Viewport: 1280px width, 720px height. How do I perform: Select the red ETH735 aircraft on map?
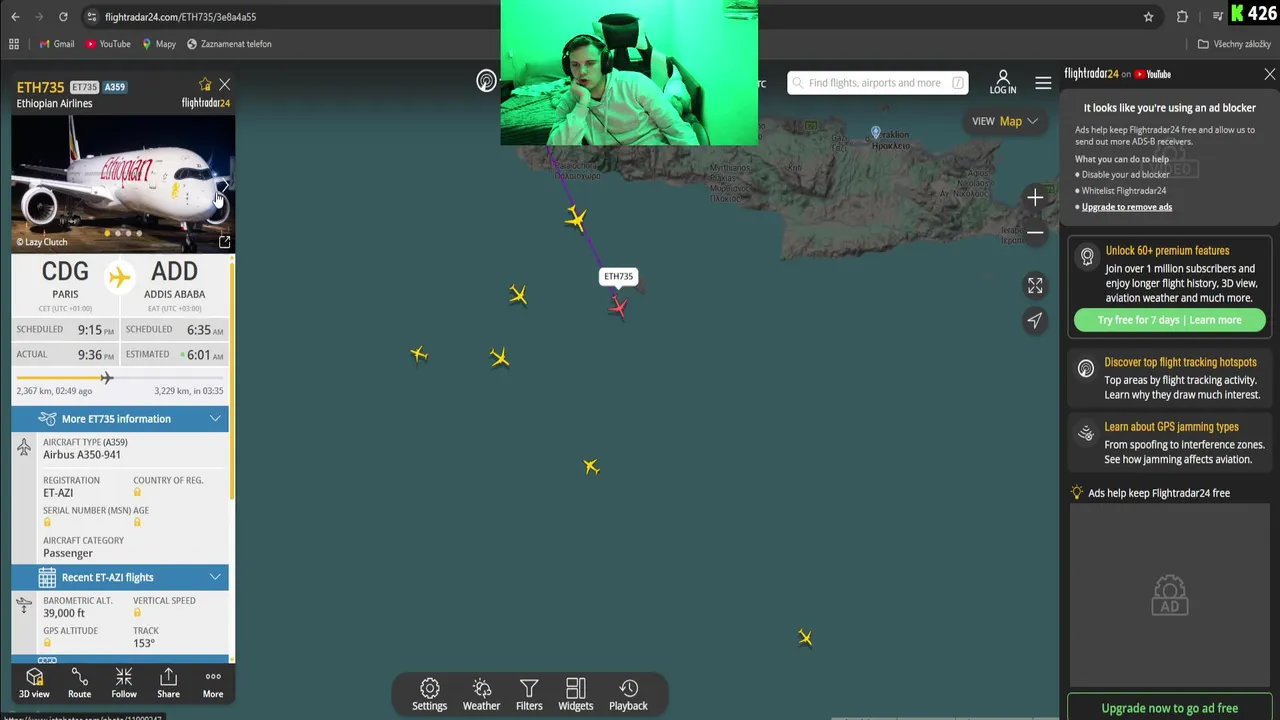(618, 306)
